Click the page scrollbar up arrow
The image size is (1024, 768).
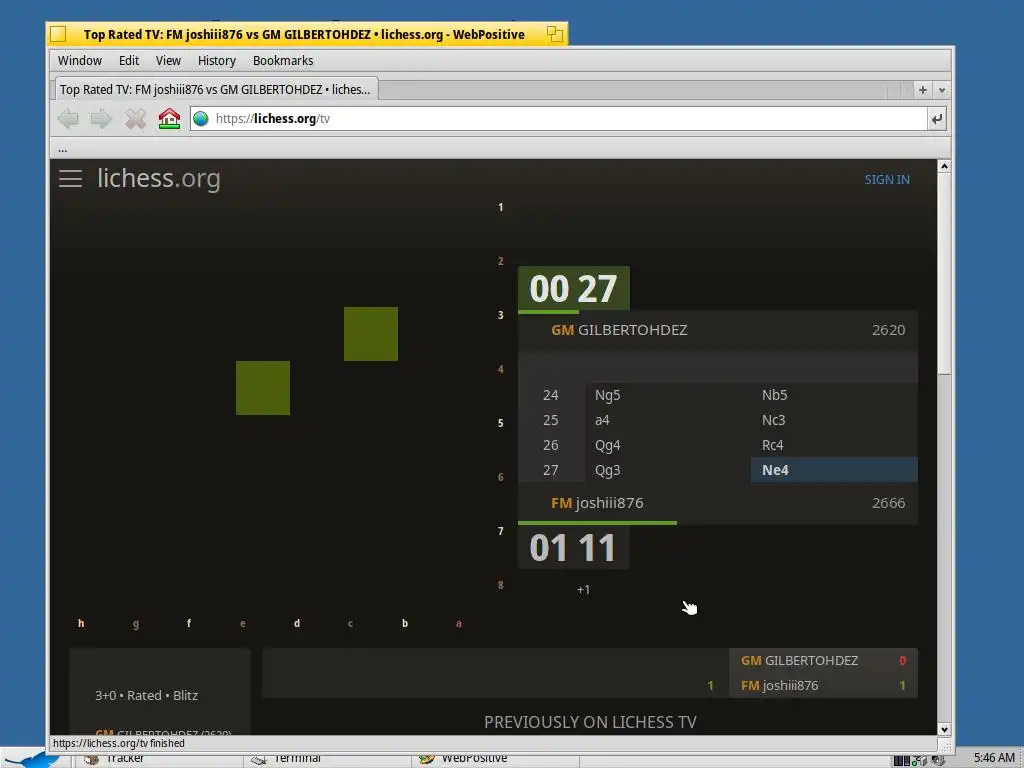click(x=944, y=167)
